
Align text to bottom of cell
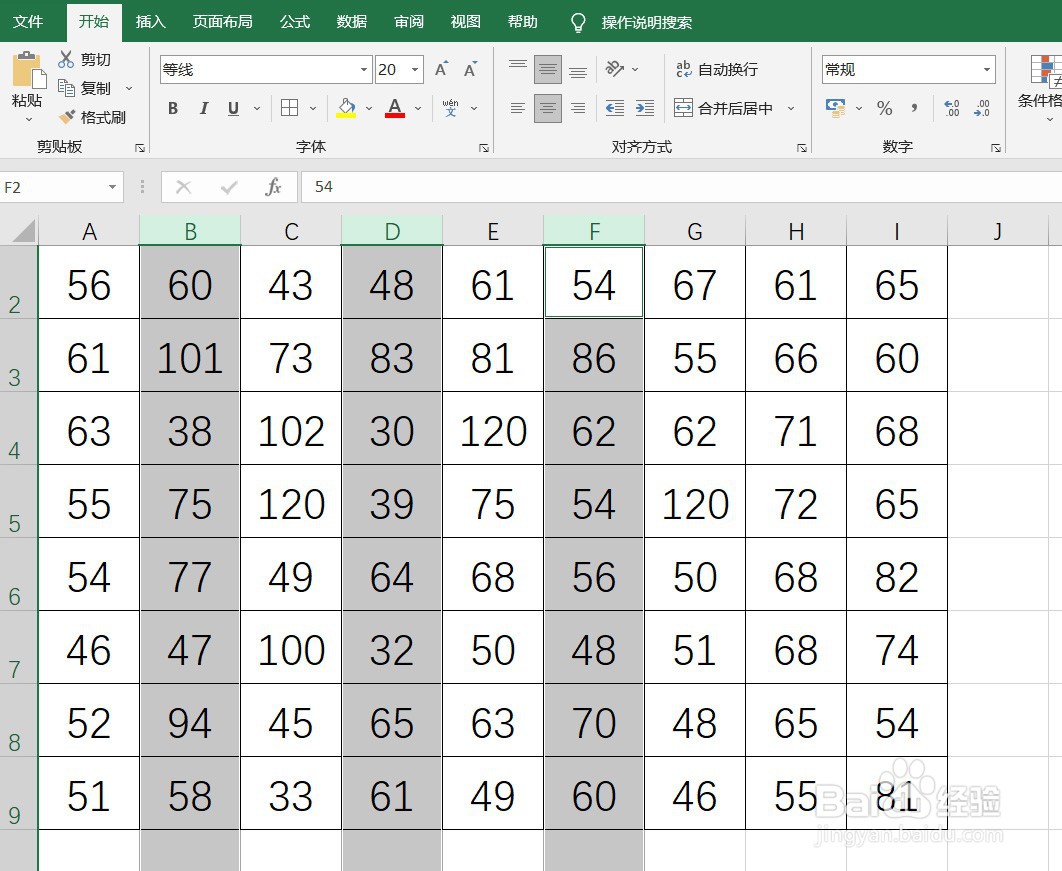pos(578,70)
